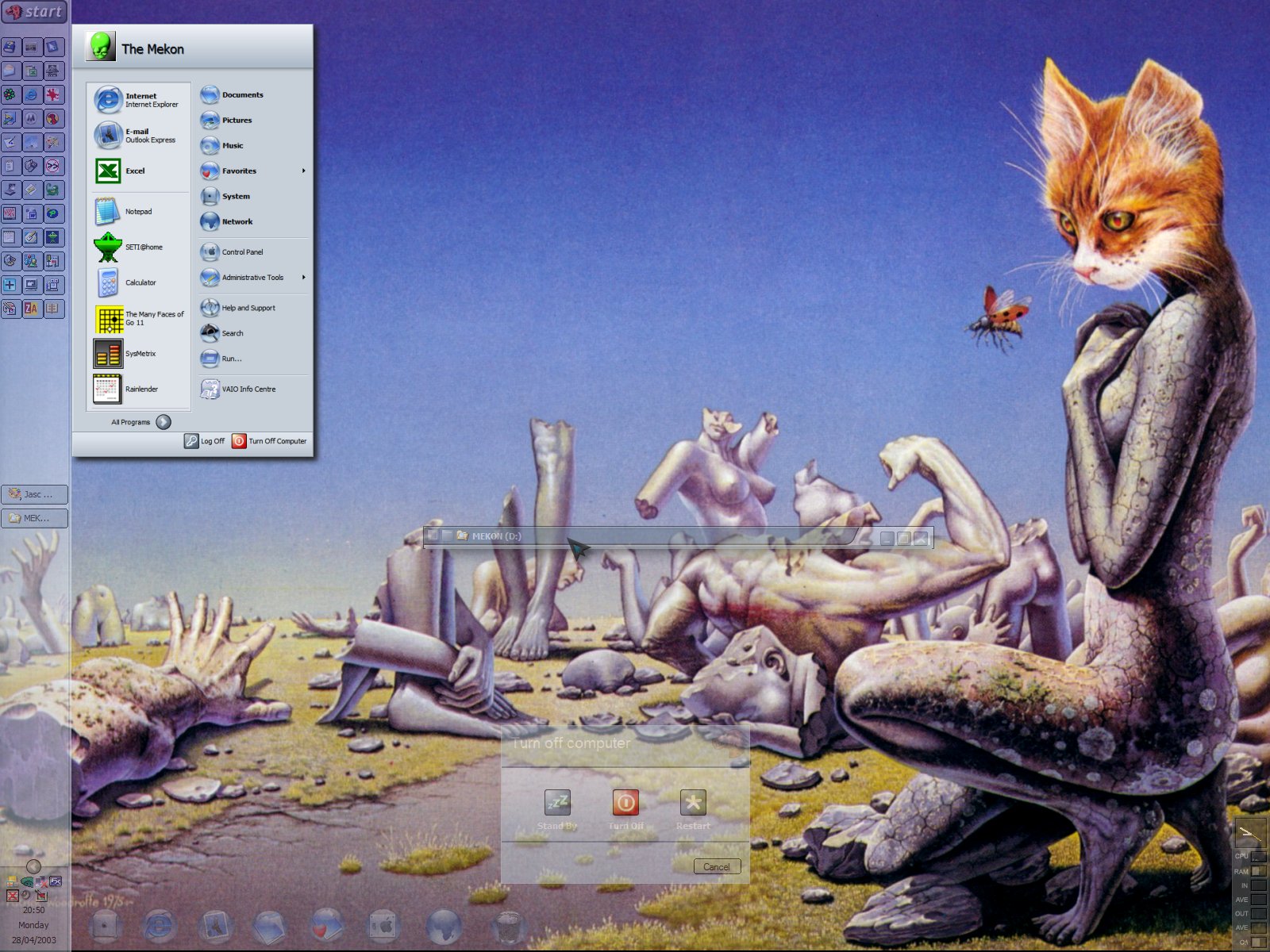The height and width of the screenshot is (952, 1270).
Task: Choose Turn Off in shutdown dialog
Action: pos(625,809)
